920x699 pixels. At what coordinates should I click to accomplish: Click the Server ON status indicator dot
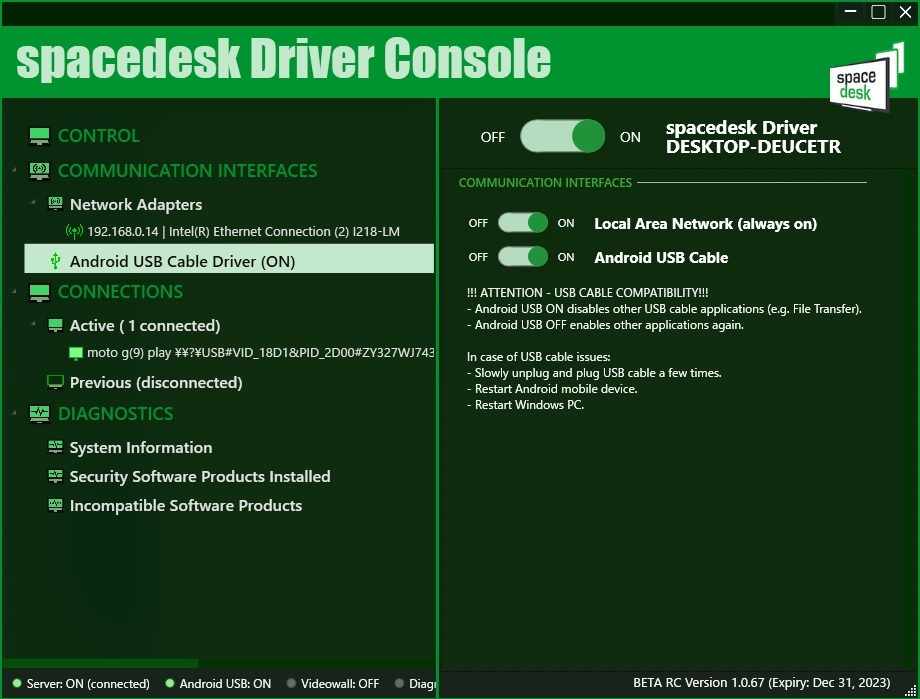click(x=17, y=683)
